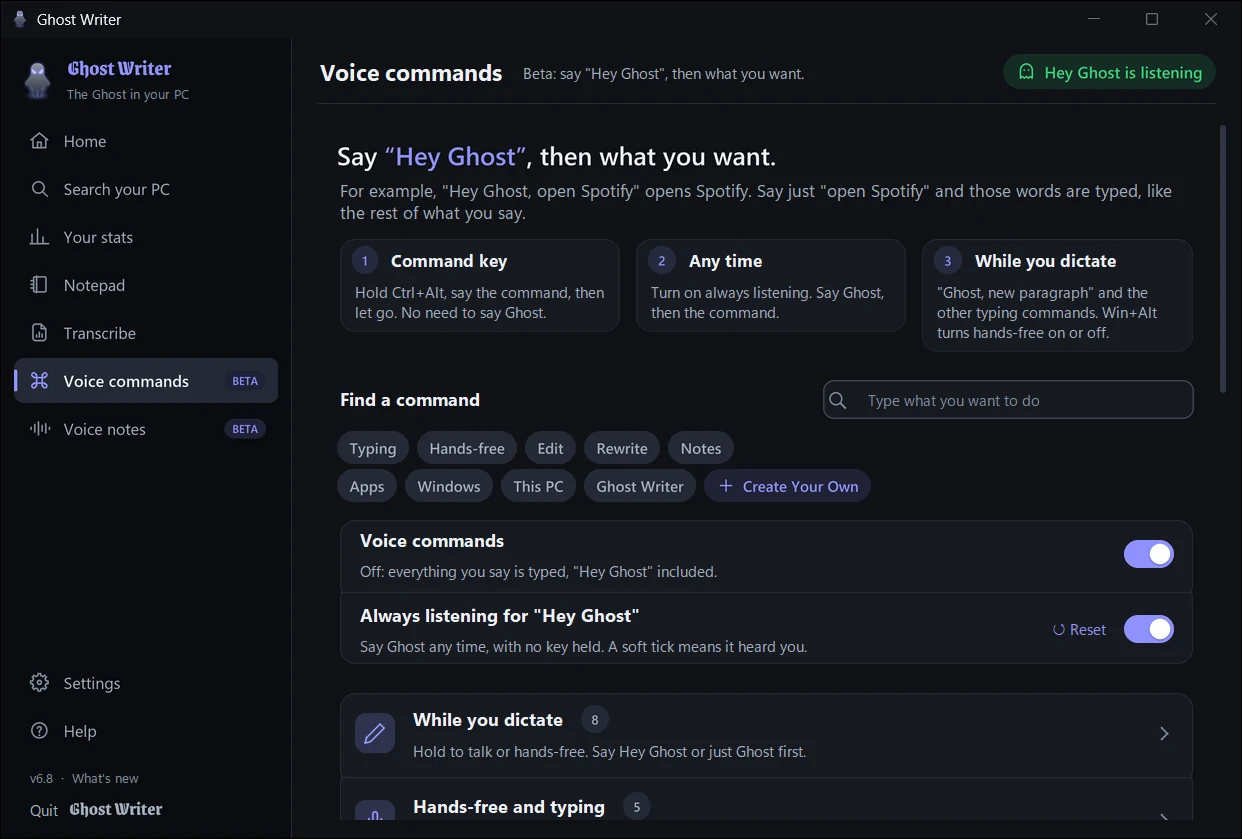Image resolution: width=1242 pixels, height=839 pixels.
Task: Click the Command key tip card
Action: (479, 285)
